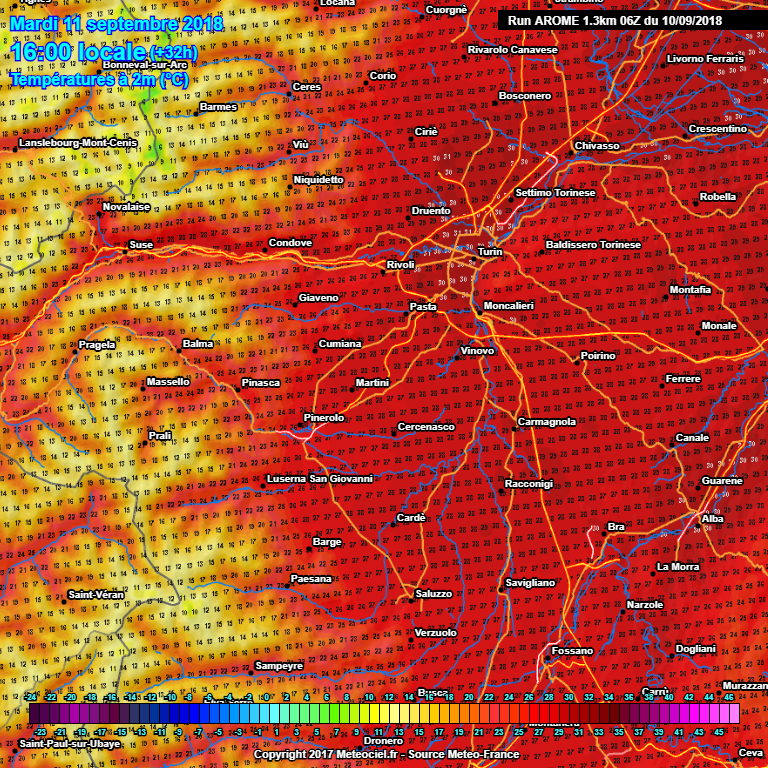The height and width of the screenshot is (768, 768).
Task: Select the Cumiana label
Action: coord(340,344)
